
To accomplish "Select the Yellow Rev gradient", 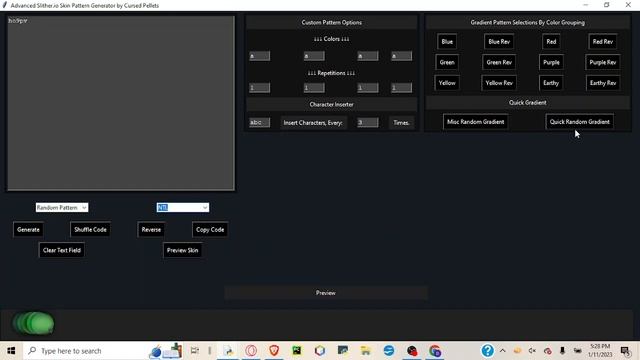I will (x=499, y=83).
